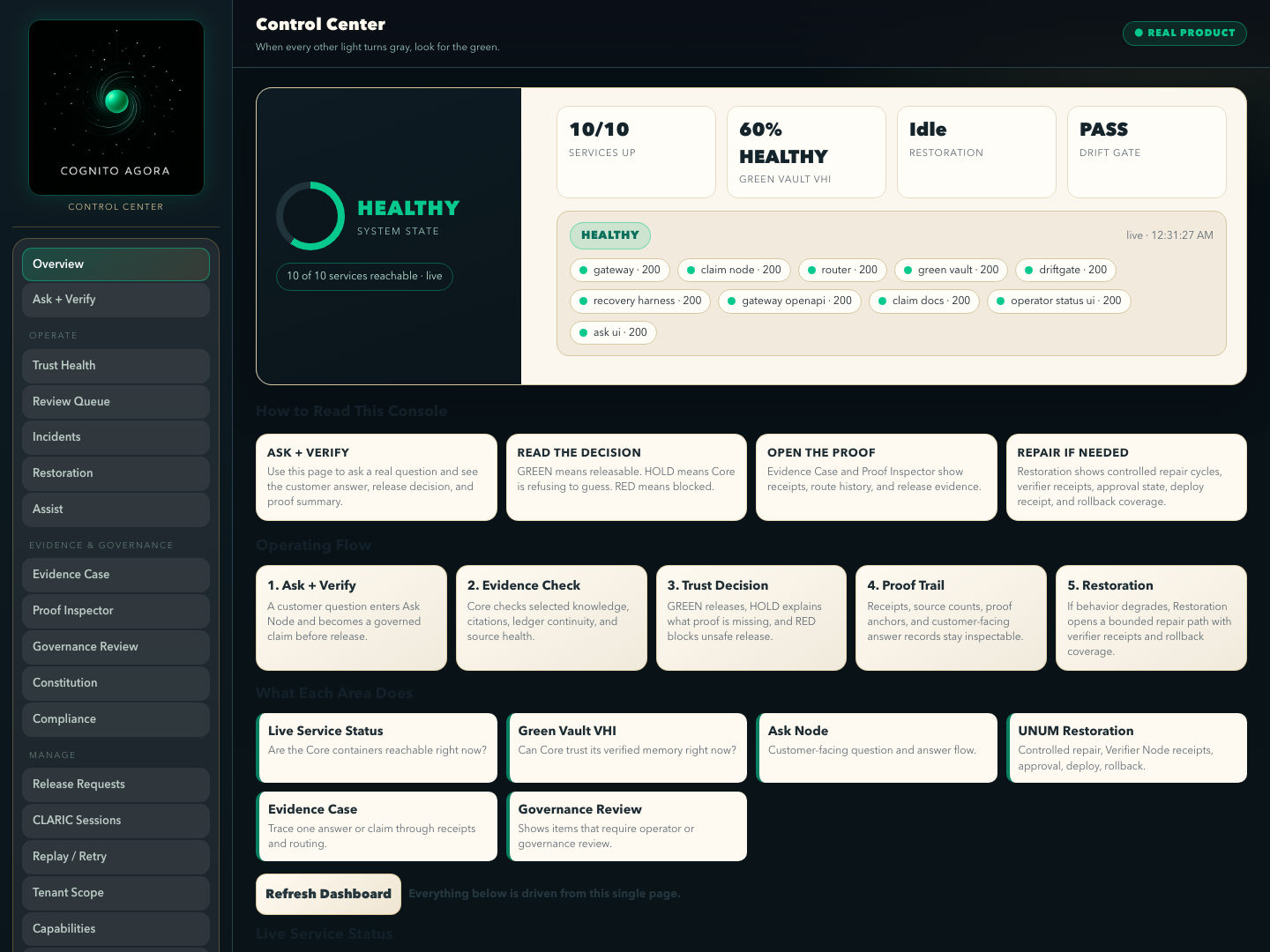
Task: Open the REPAIR IF NEEDED card
Action: pos(1126,477)
